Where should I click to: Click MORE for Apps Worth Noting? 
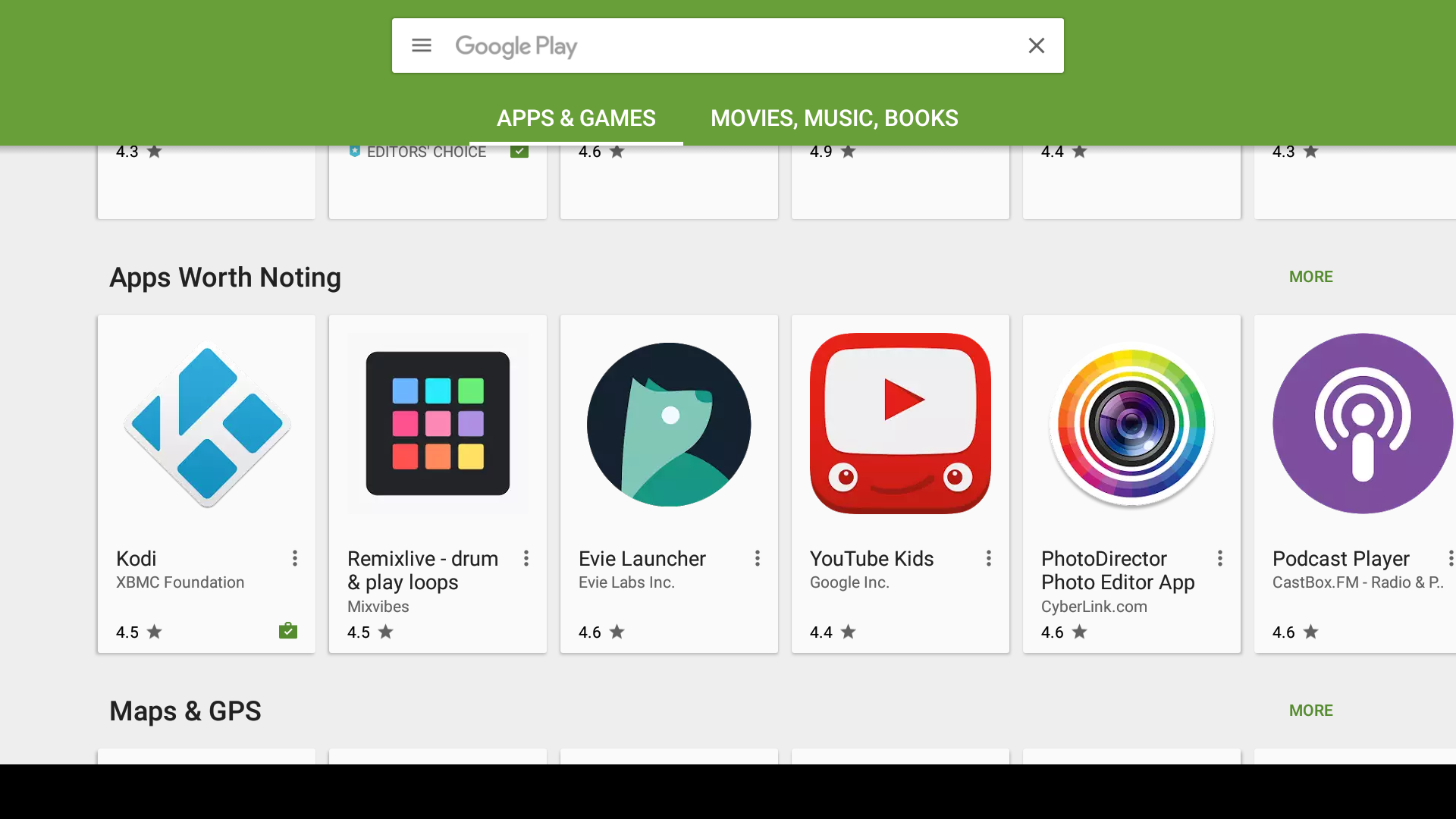[x=1310, y=277]
